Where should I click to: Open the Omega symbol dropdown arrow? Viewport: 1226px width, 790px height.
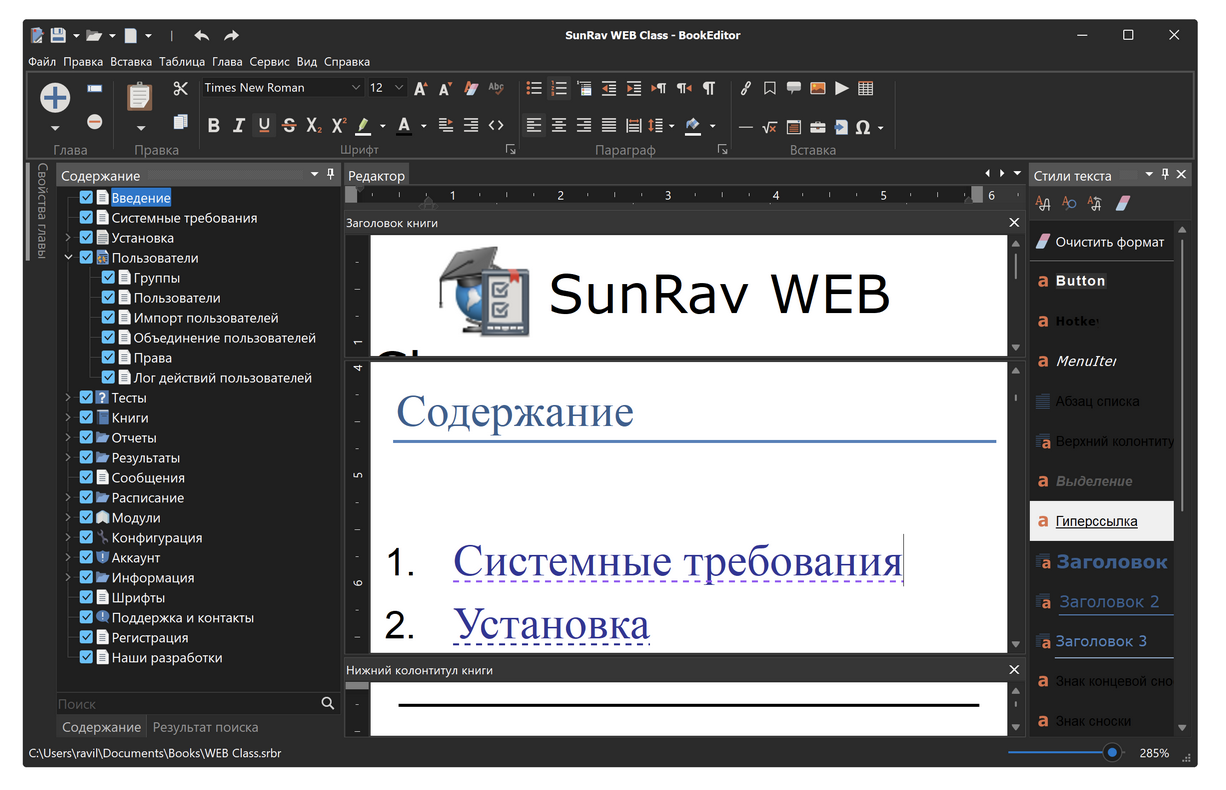click(881, 128)
